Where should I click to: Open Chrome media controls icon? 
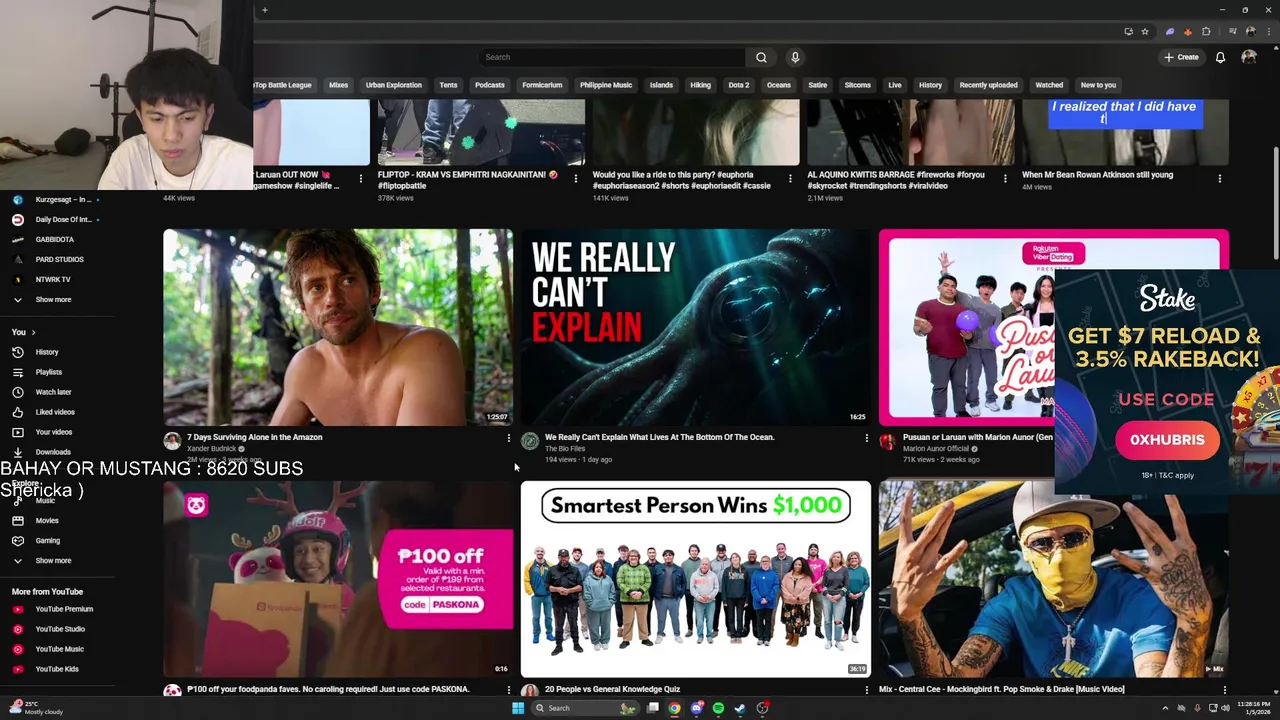pos(1232,31)
